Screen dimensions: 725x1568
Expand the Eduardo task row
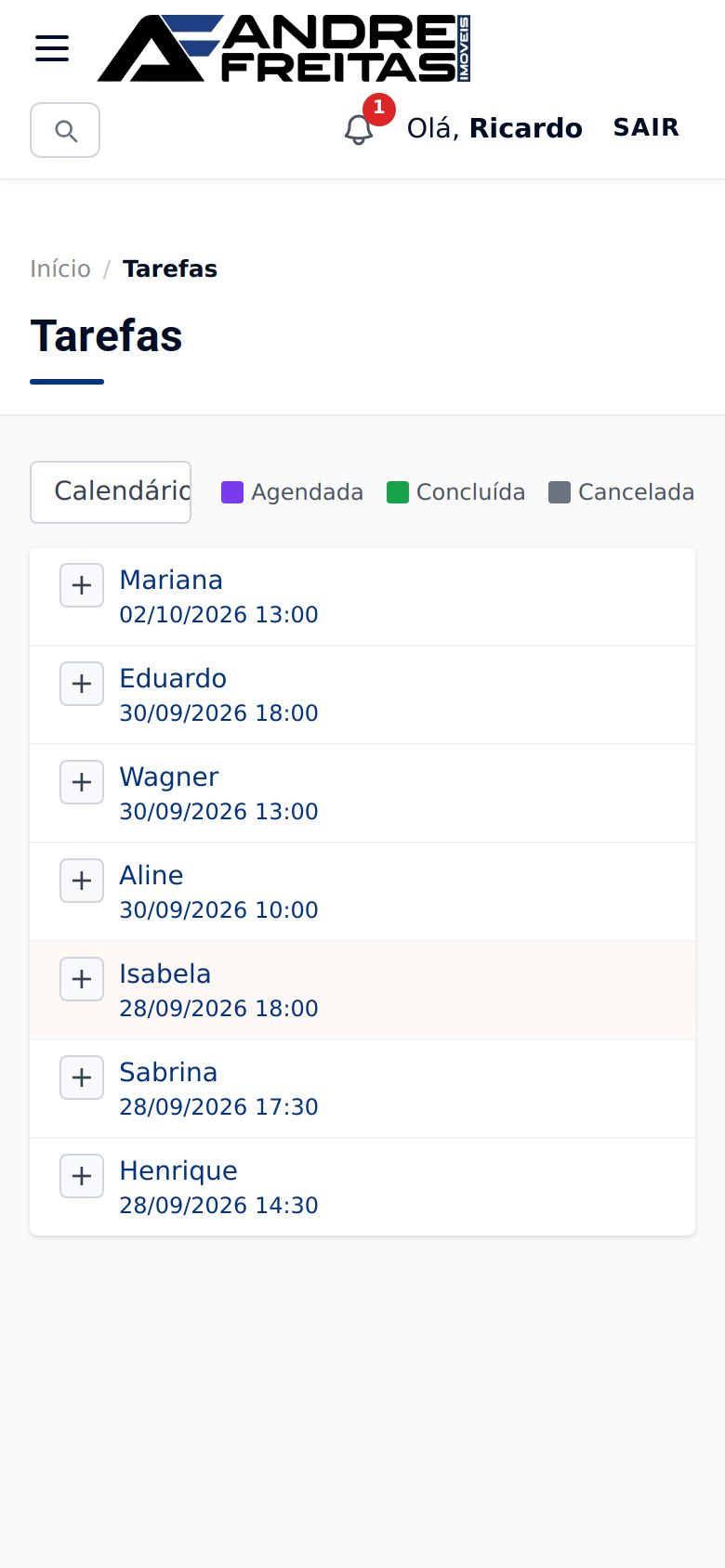tap(82, 684)
